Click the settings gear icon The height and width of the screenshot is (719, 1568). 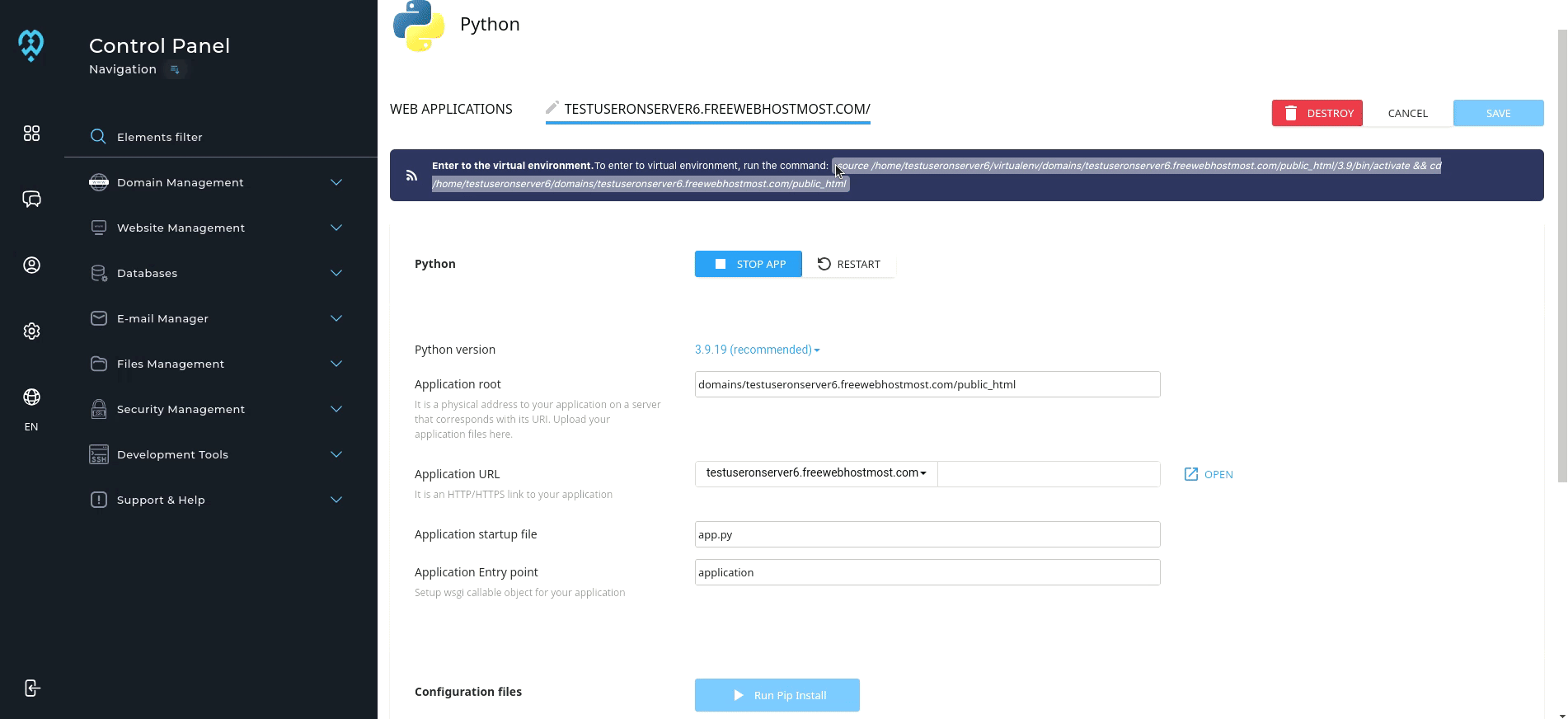coord(31,331)
